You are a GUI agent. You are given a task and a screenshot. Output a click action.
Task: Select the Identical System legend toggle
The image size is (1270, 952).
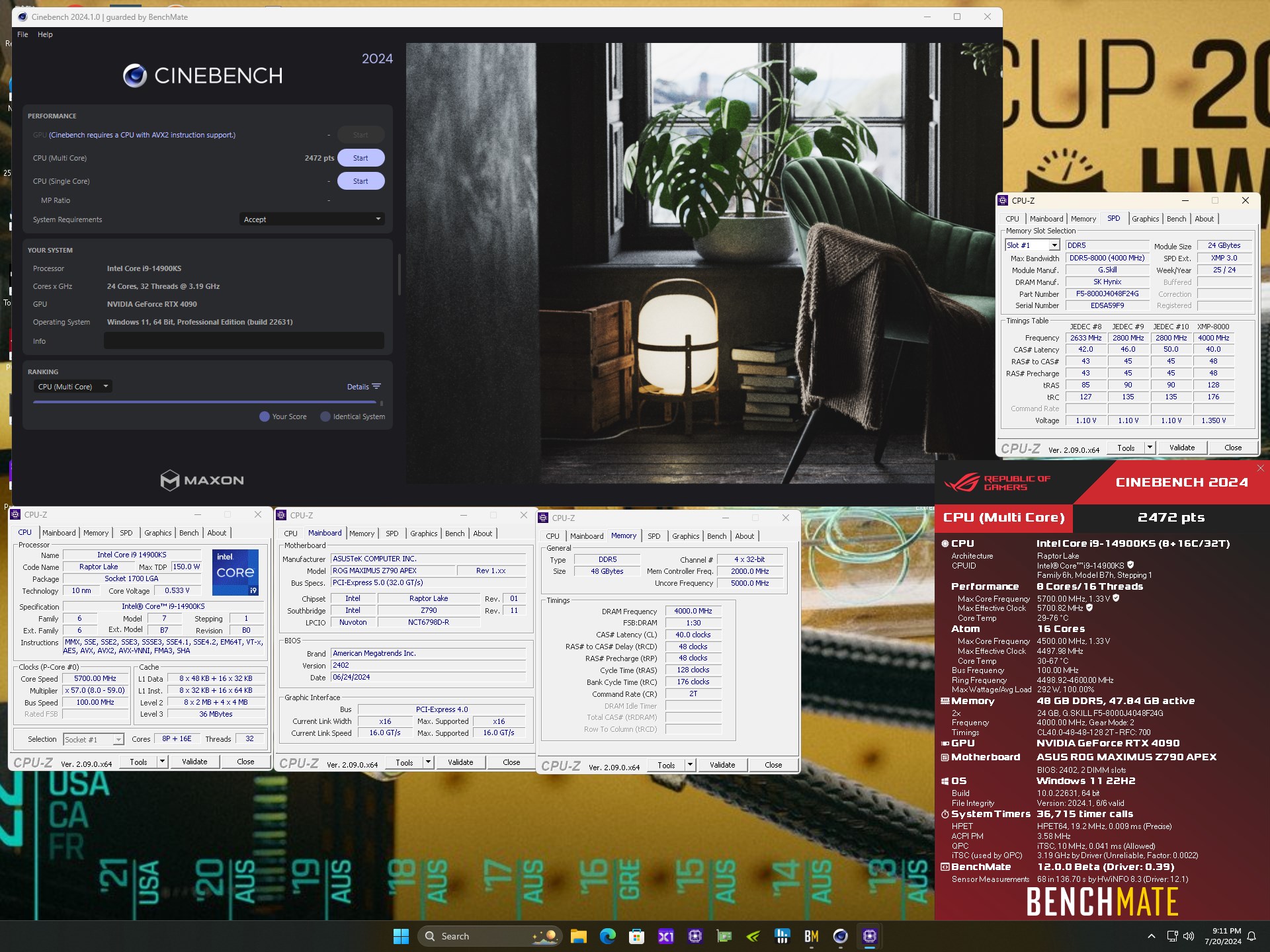pyautogui.click(x=353, y=416)
